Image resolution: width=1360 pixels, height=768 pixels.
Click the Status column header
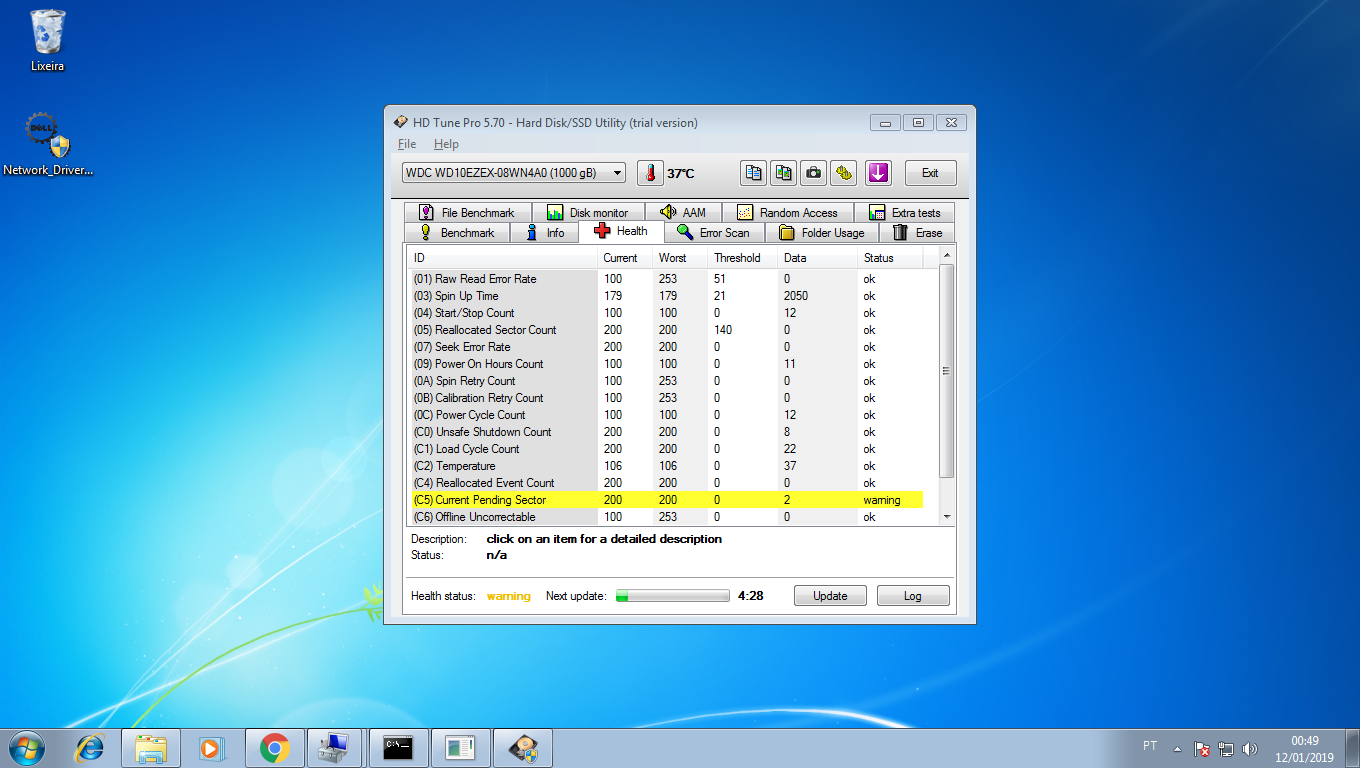tap(890, 258)
